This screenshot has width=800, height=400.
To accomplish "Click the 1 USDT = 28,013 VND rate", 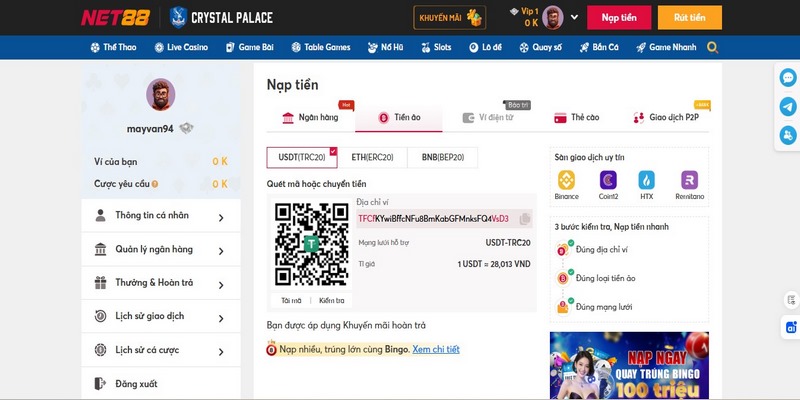I will point(494,264).
